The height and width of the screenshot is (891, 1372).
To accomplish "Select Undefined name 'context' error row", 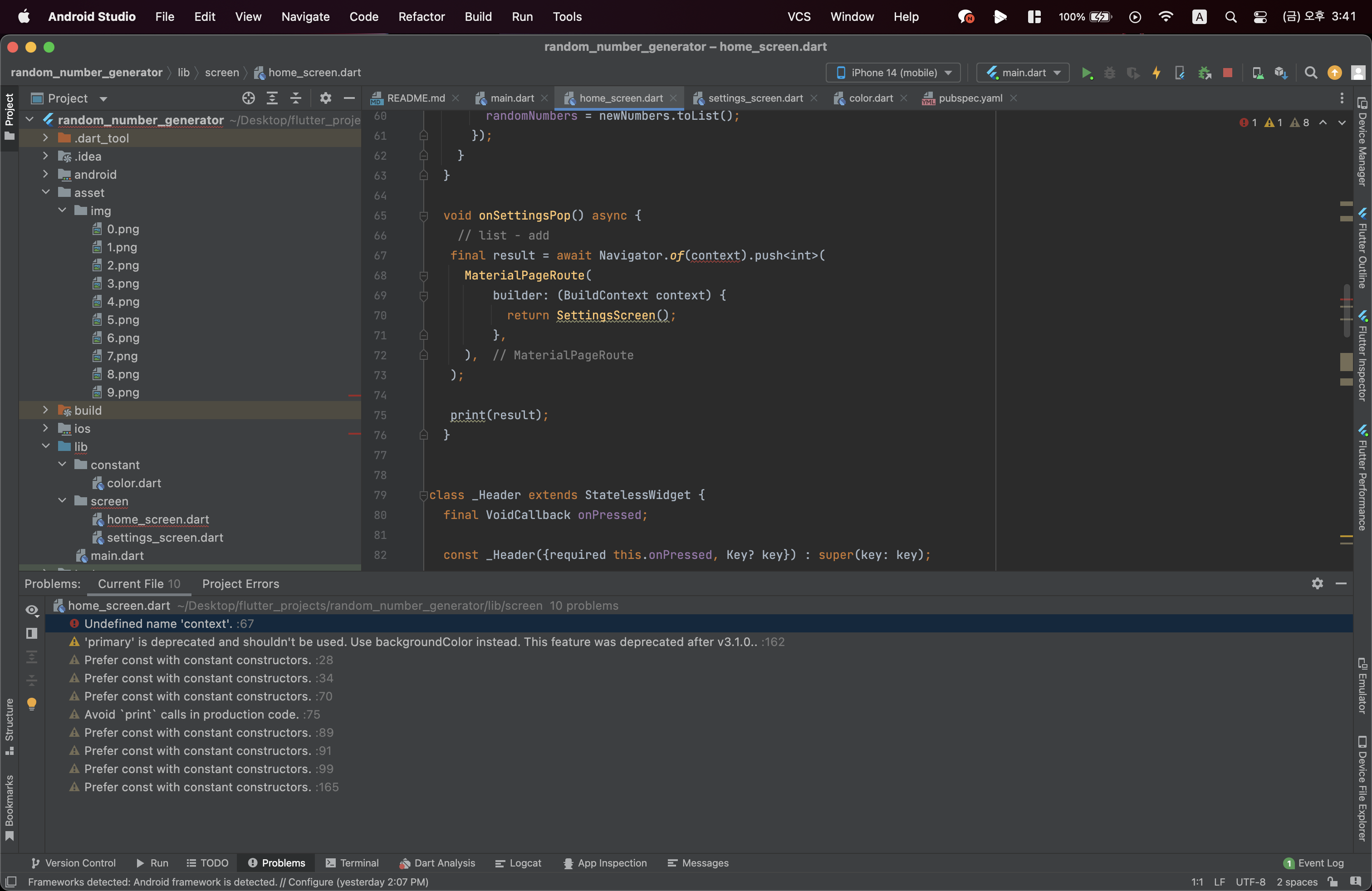I will (169, 624).
